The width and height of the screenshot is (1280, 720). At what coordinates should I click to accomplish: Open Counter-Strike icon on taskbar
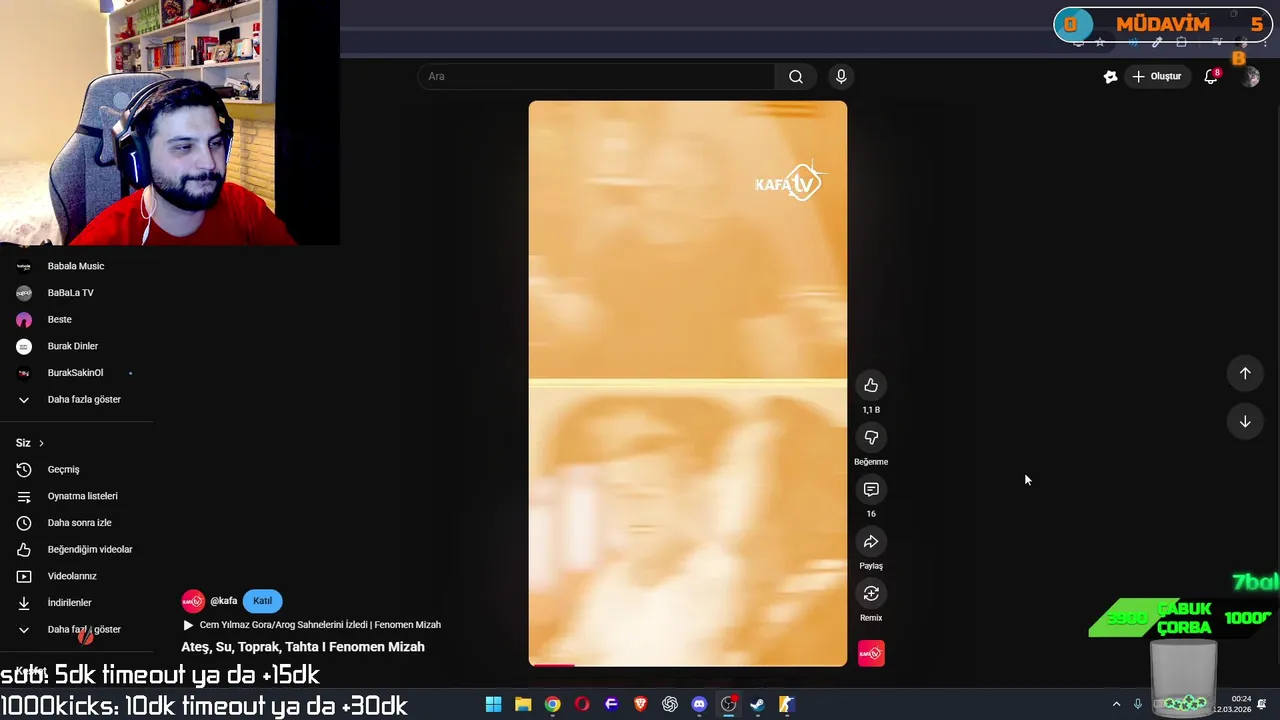(x=787, y=704)
